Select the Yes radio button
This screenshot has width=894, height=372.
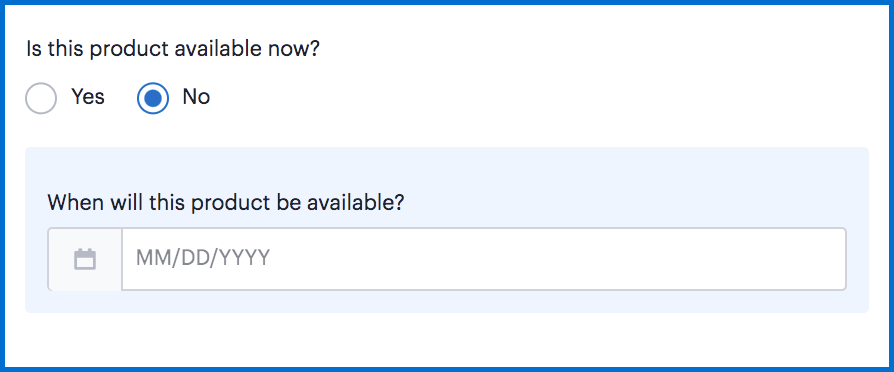coord(41,98)
